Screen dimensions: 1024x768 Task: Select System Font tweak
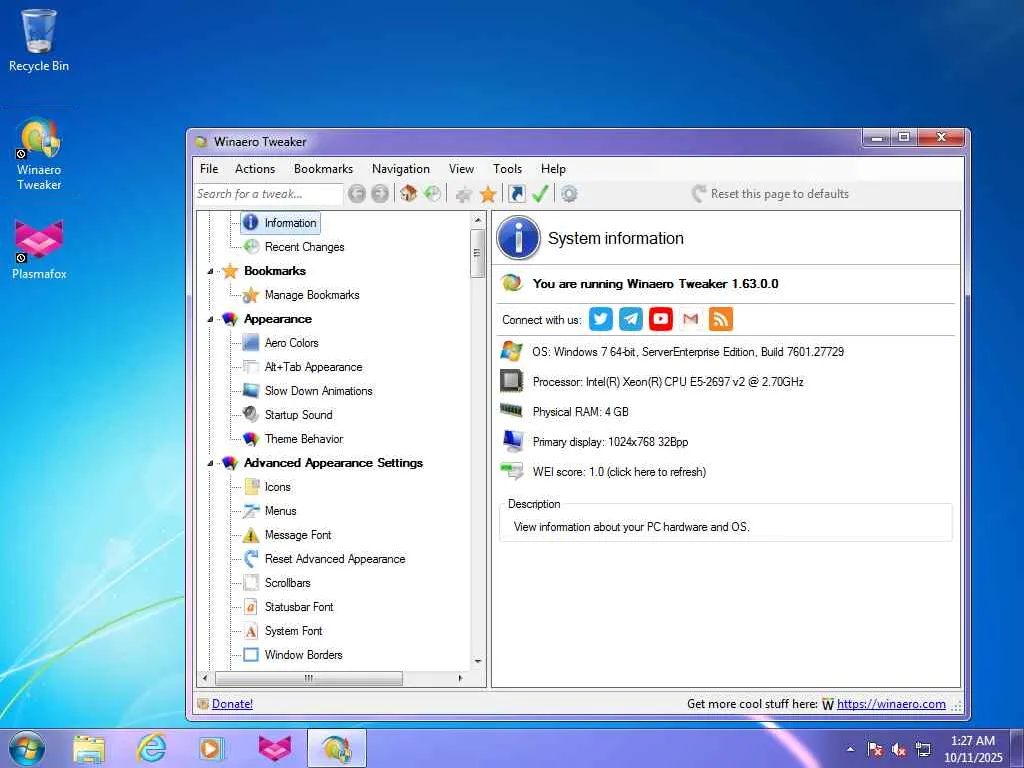click(293, 631)
